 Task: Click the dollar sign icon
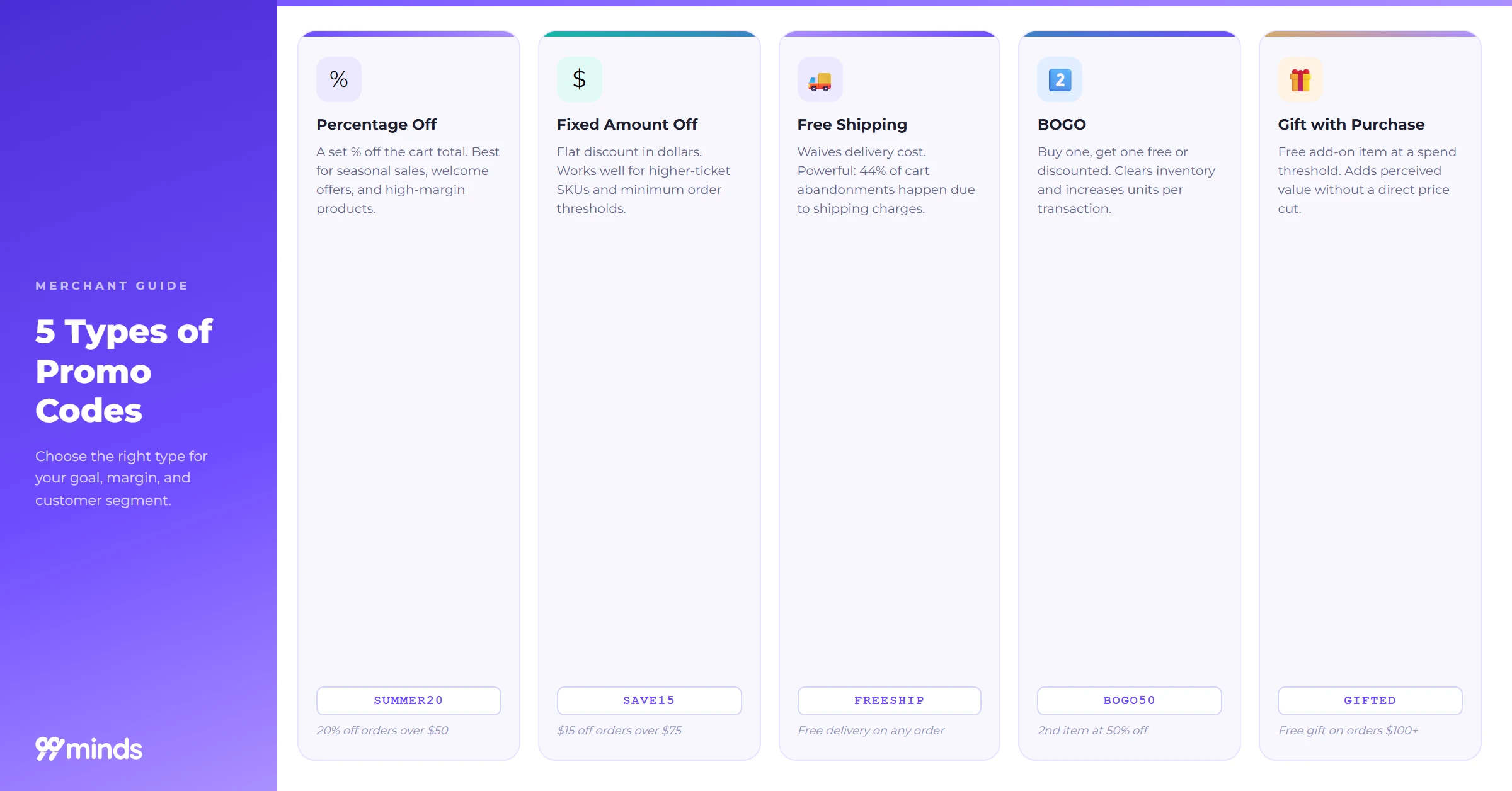point(580,79)
